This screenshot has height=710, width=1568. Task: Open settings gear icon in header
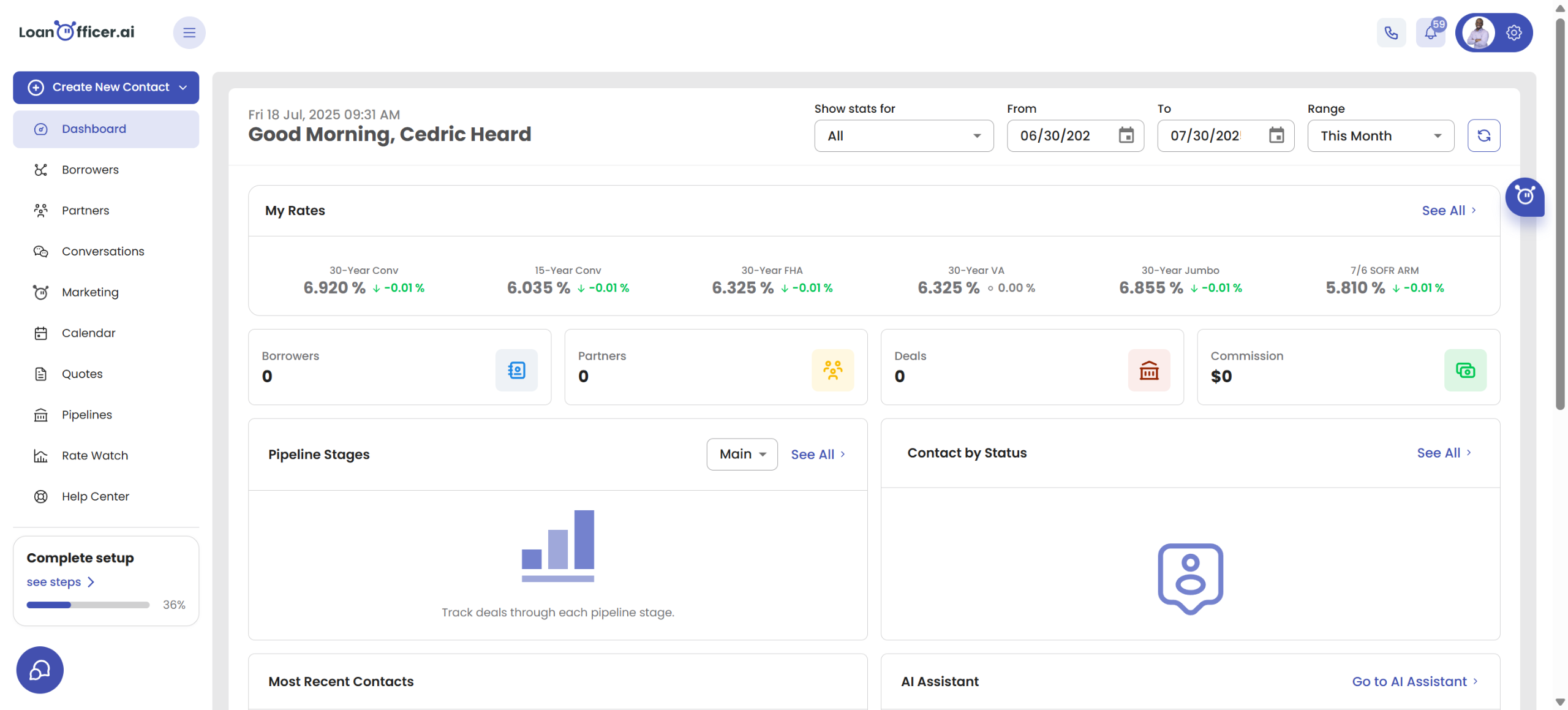pos(1513,32)
